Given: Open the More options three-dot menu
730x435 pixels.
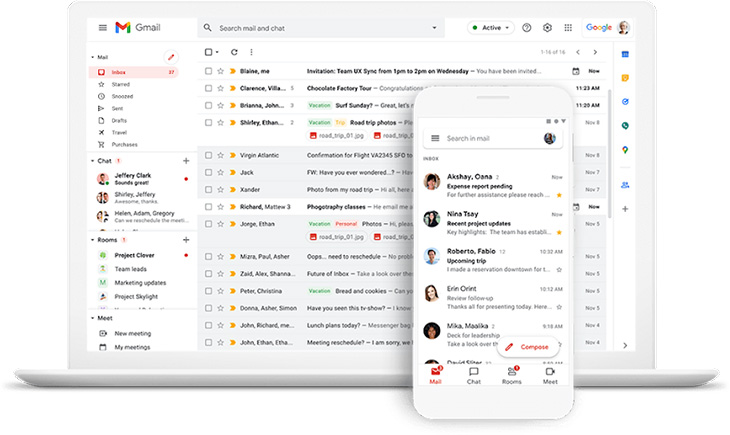Looking at the screenshot, I should (251, 52).
